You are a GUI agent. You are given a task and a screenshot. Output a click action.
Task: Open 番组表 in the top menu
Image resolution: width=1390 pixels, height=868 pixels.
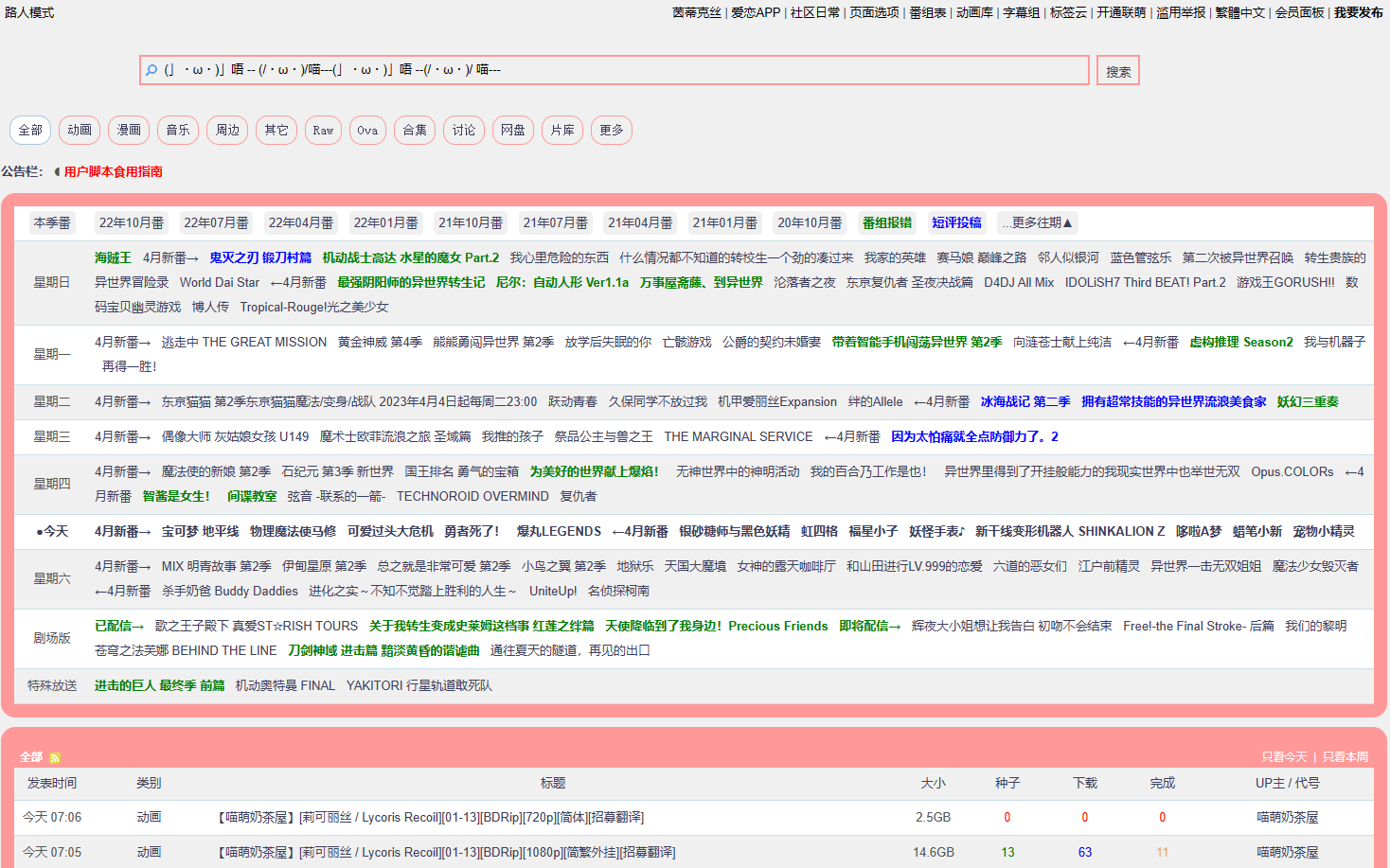pyautogui.click(x=928, y=12)
